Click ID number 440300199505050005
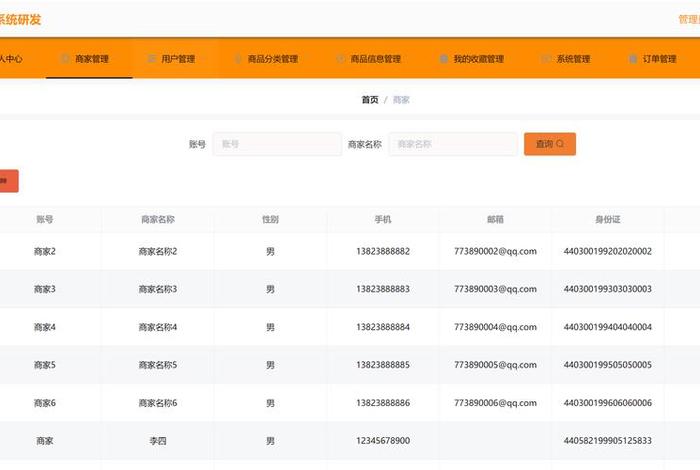 [x=608, y=365]
